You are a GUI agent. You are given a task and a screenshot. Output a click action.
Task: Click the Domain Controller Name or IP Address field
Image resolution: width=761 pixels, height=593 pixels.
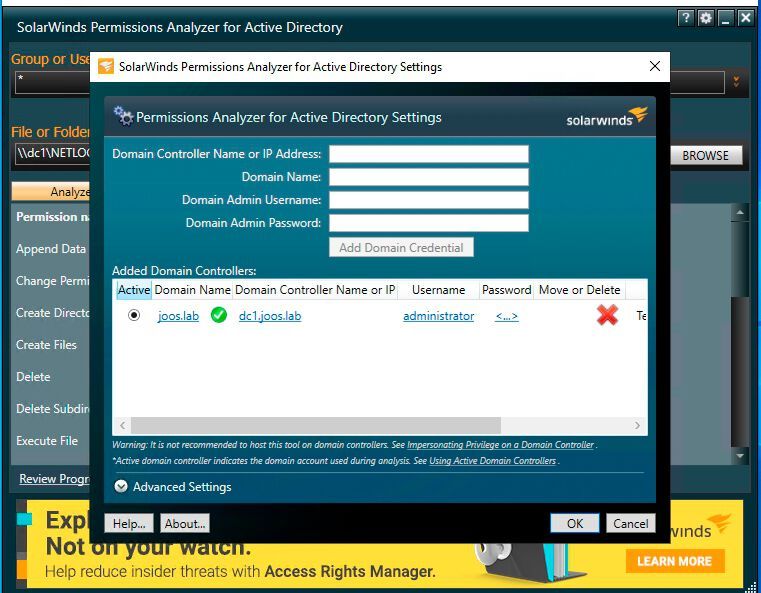[429, 154]
